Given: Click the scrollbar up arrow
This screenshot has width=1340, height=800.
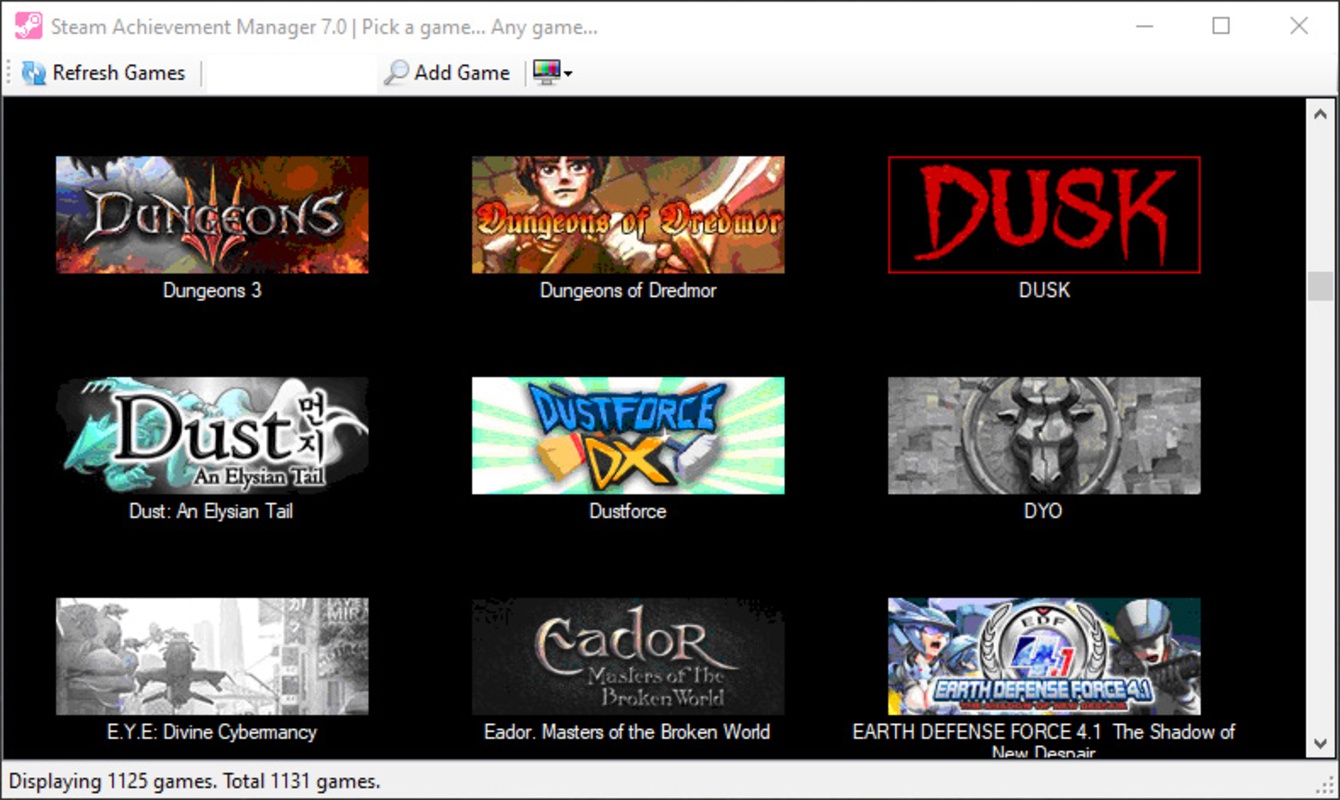Looking at the screenshot, I should [1320, 114].
